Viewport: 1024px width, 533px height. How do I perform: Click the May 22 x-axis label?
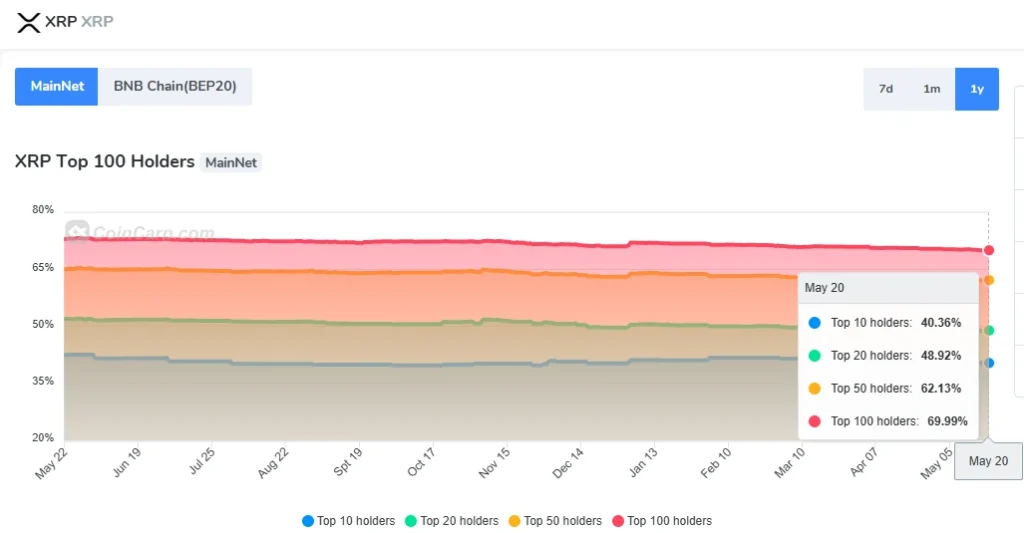point(50,464)
